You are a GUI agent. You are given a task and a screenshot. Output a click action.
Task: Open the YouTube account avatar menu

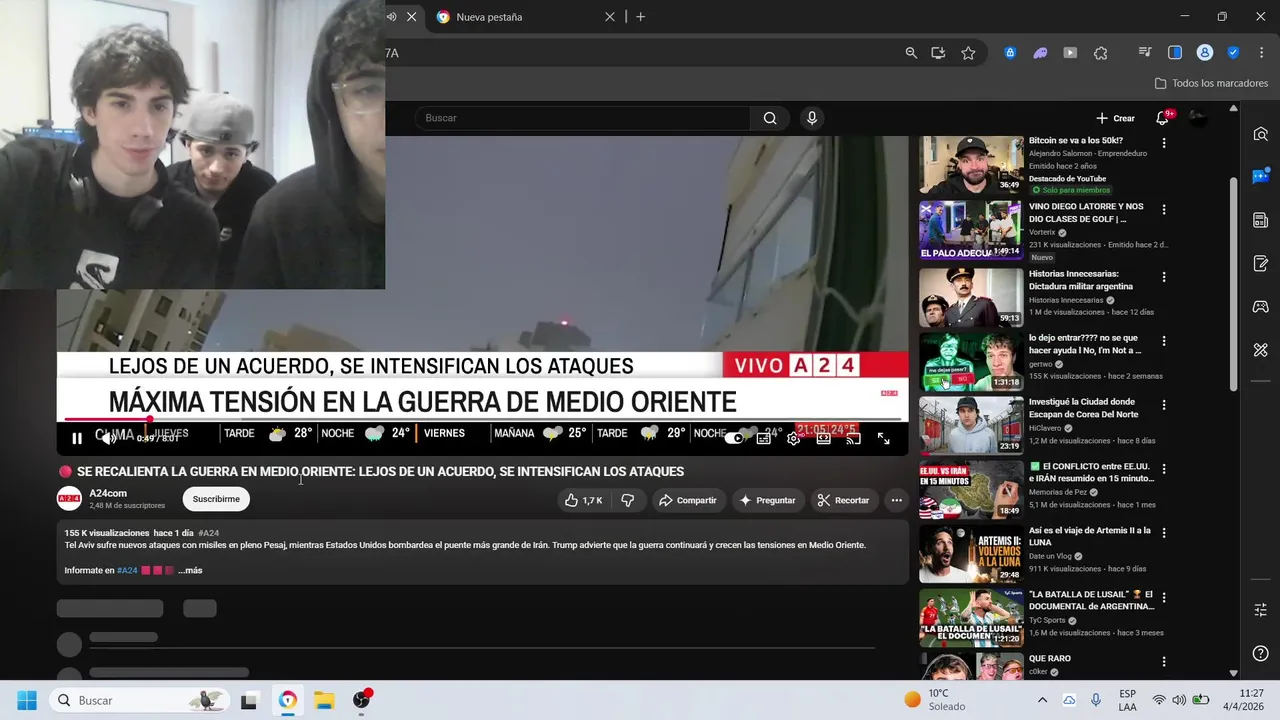[x=1198, y=118]
